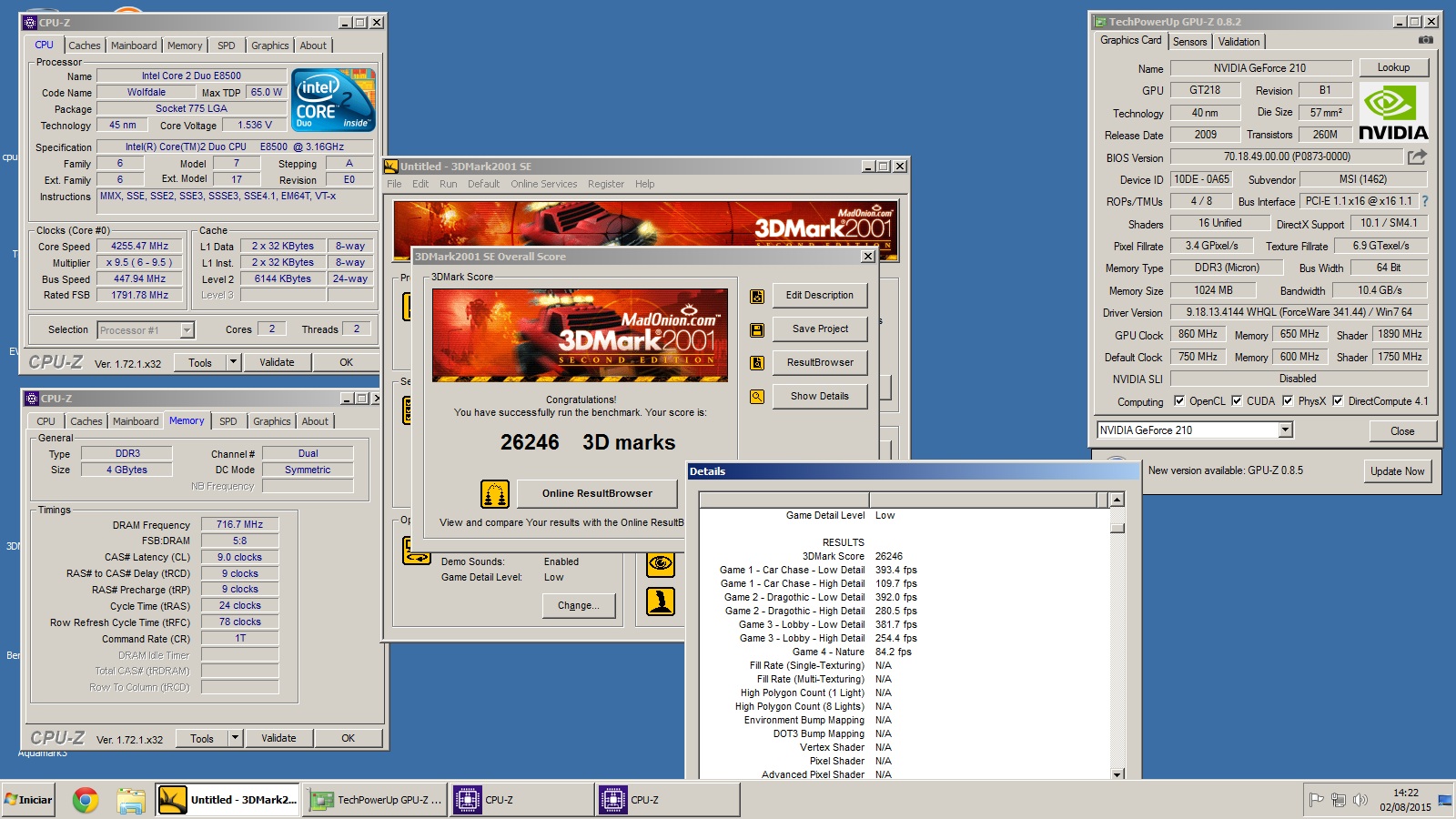Click the Action Center flag tray icon
This screenshot has width=1456, height=819.
click(1316, 800)
